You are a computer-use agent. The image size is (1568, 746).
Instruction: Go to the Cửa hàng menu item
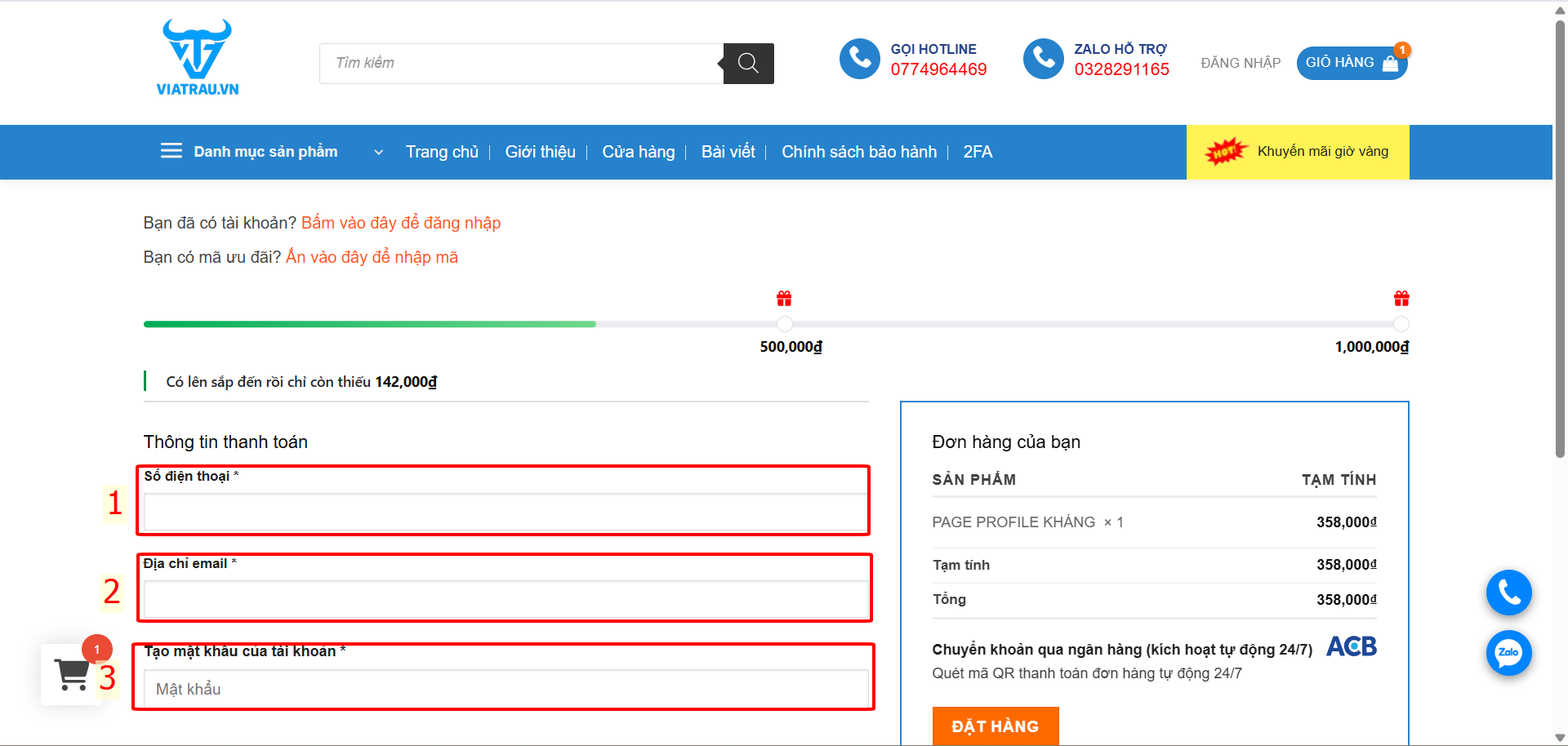coord(638,152)
